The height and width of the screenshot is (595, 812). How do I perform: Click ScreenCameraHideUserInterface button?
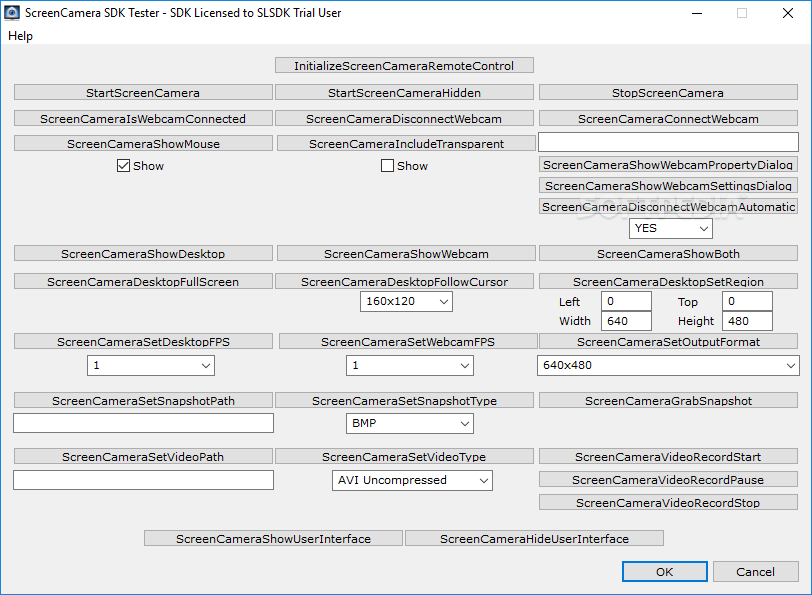pos(534,538)
